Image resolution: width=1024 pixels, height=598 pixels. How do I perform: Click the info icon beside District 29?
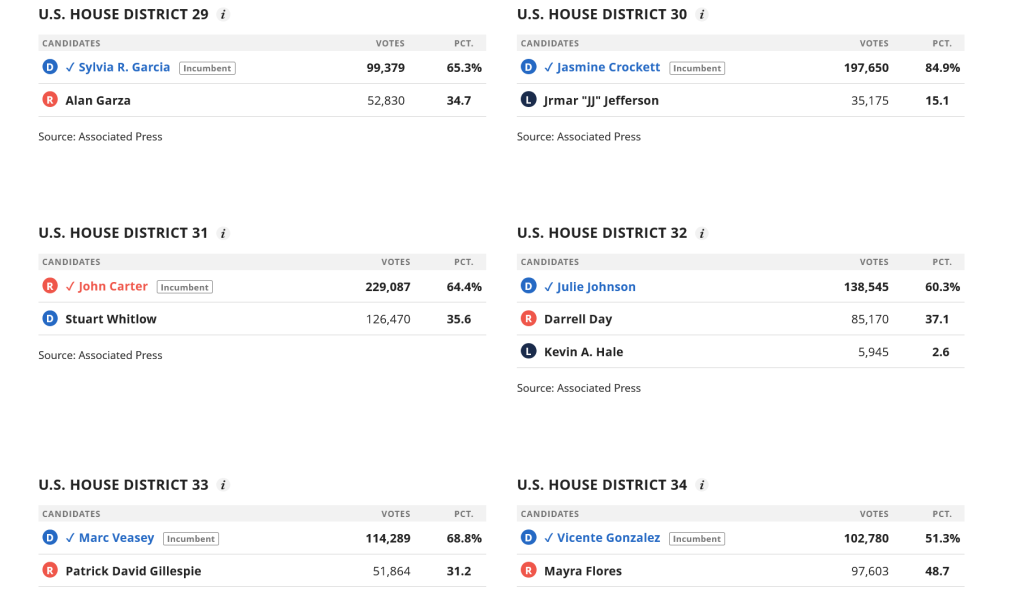click(x=223, y=15)
